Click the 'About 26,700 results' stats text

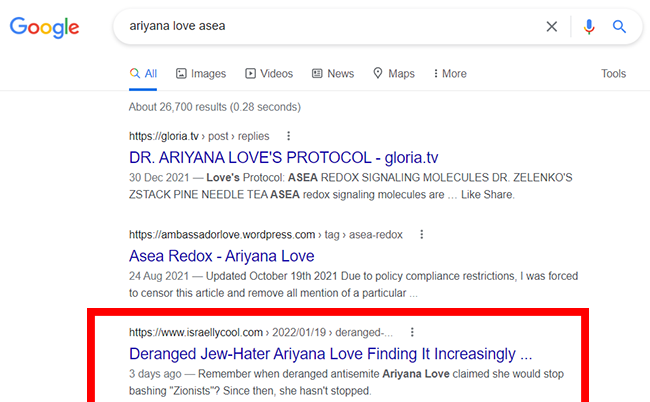click(x=215, y=107)
